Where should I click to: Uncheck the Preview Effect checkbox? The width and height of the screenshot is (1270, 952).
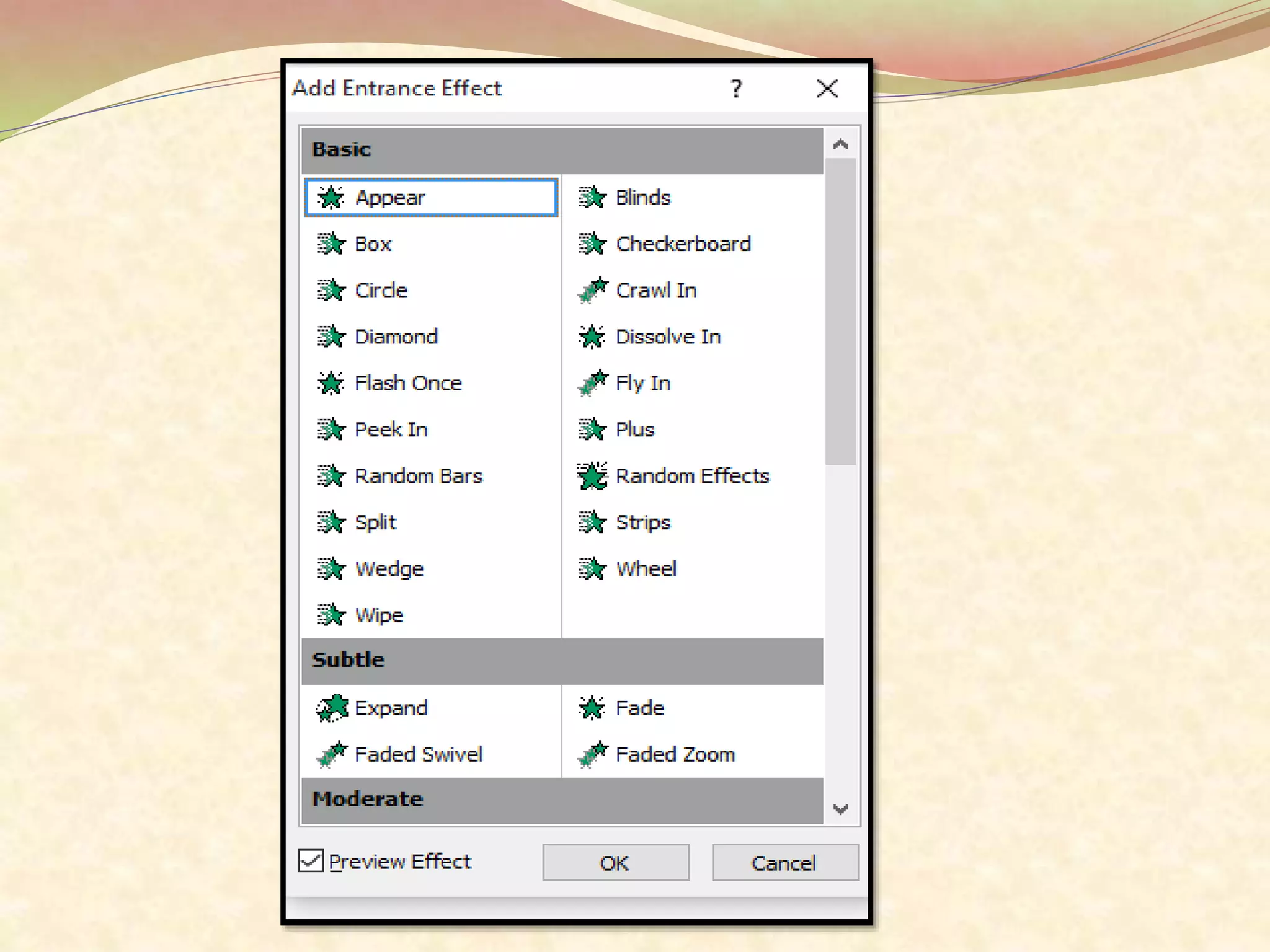[x=311, y=861]
